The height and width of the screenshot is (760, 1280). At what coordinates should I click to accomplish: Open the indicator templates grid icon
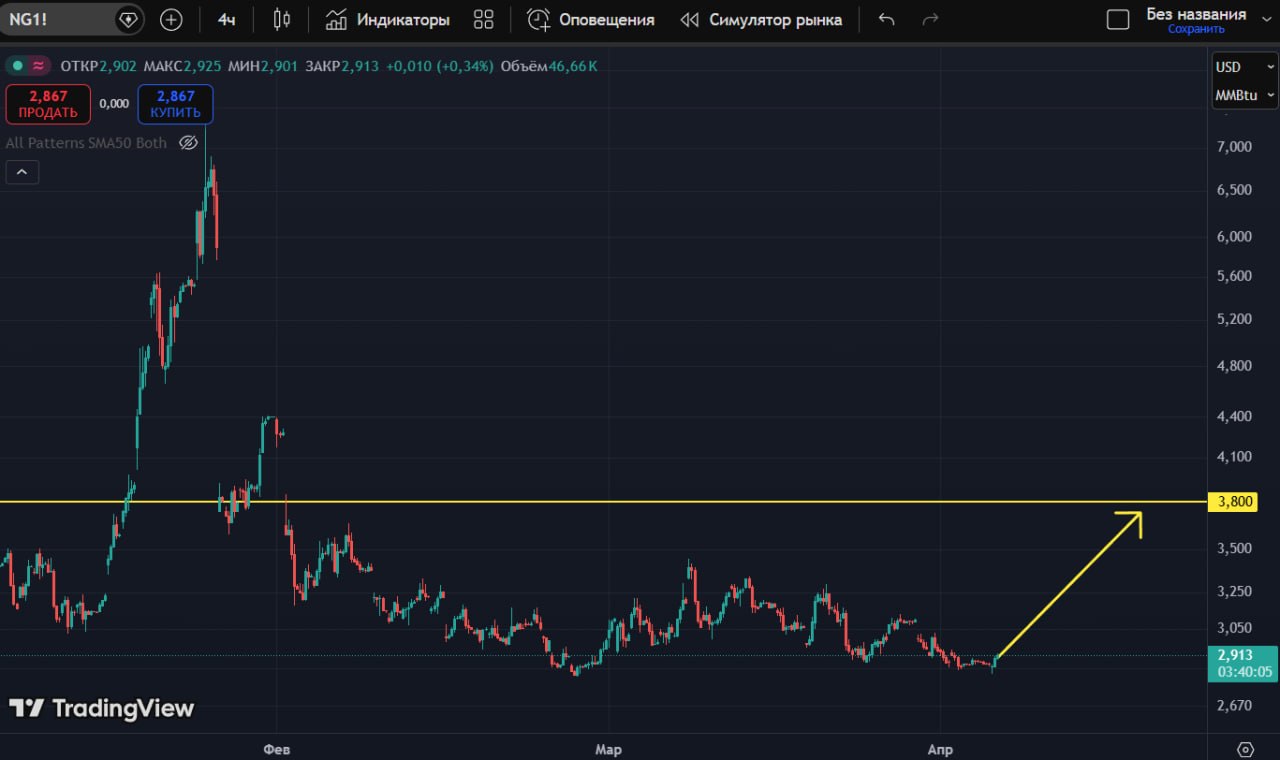[x=484, y=19]
